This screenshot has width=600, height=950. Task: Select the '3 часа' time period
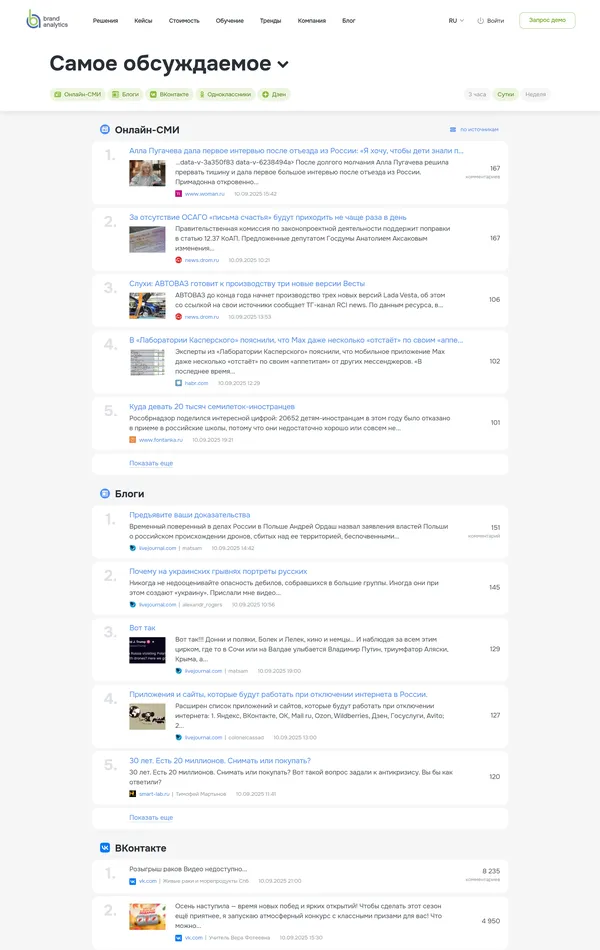[477, 94]
